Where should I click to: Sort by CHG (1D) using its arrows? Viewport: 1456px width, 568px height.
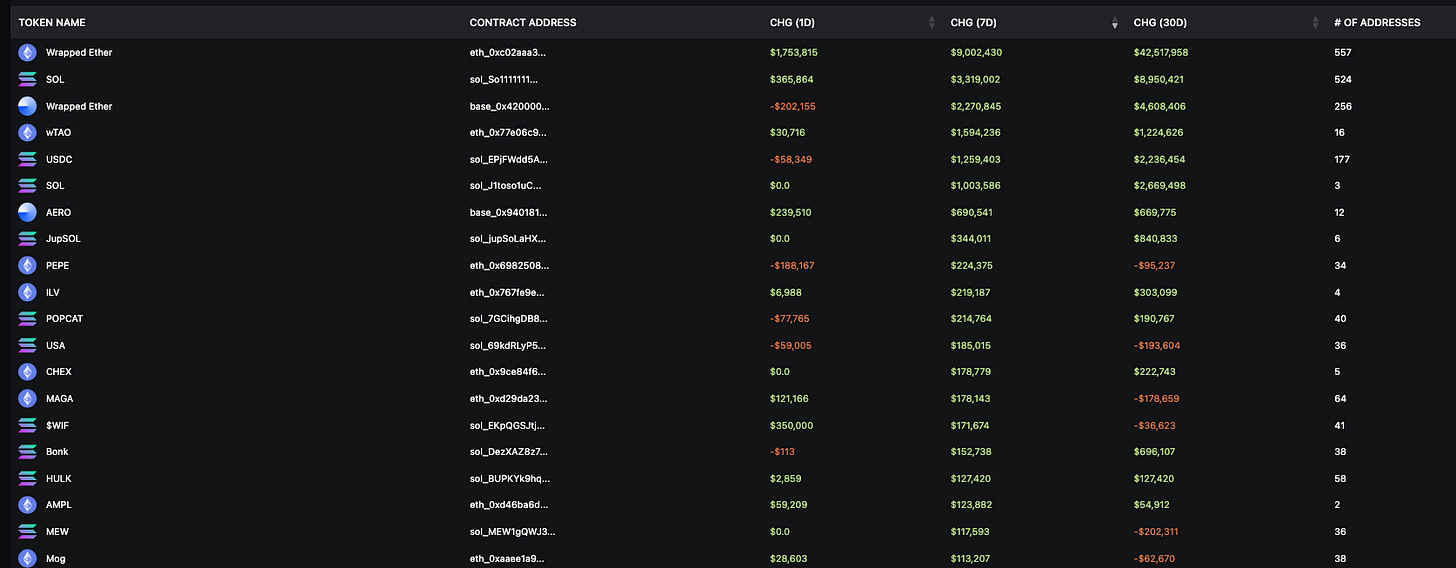(932, 22)
